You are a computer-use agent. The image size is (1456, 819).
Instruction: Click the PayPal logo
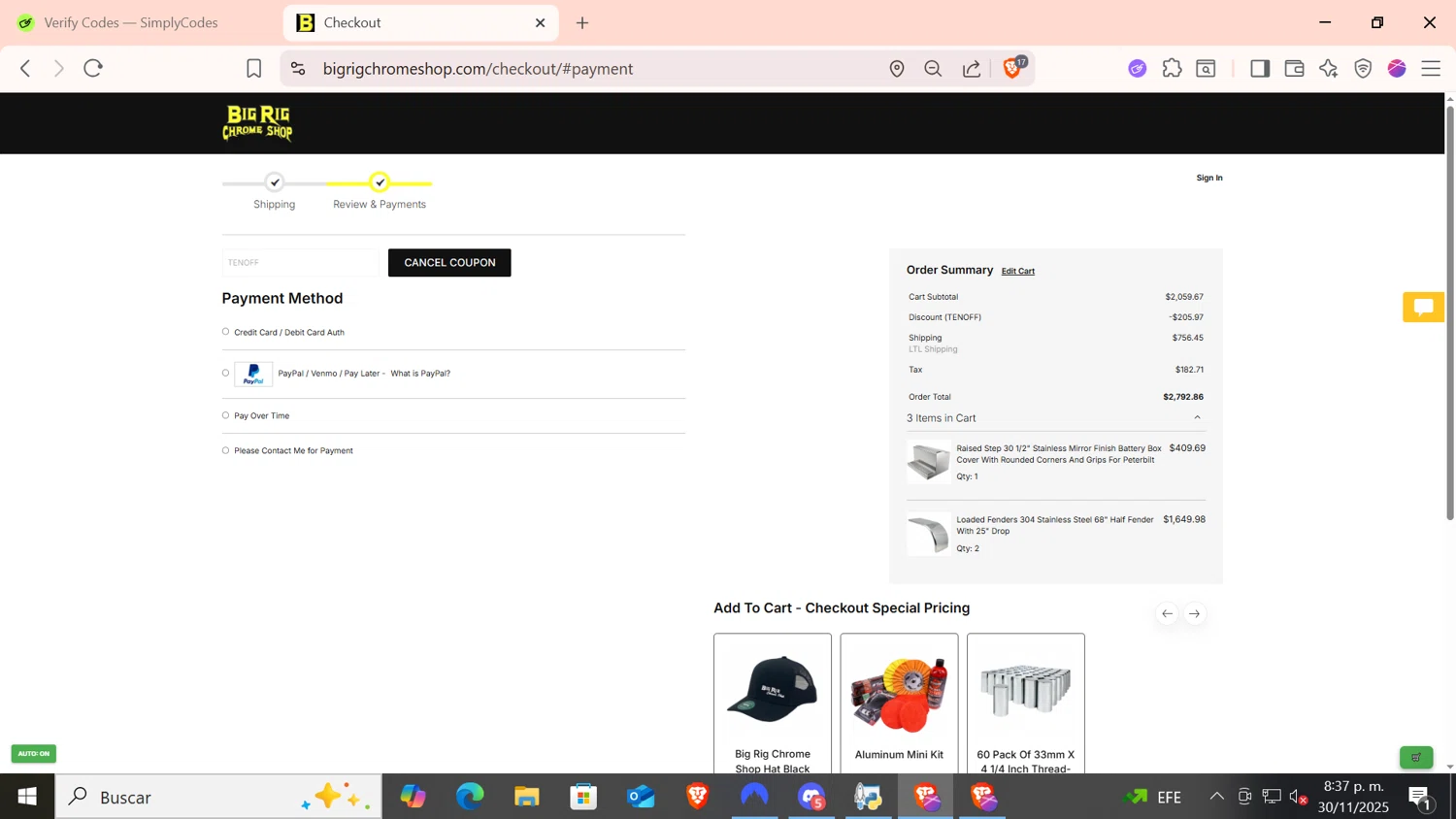[x=253, y=375]
